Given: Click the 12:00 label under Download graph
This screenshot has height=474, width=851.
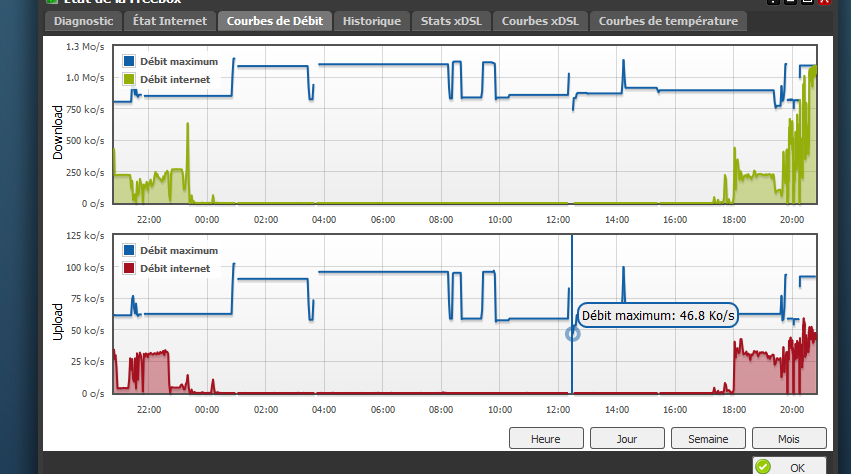Looking at the screenshot, I should (x=558, y=220).
